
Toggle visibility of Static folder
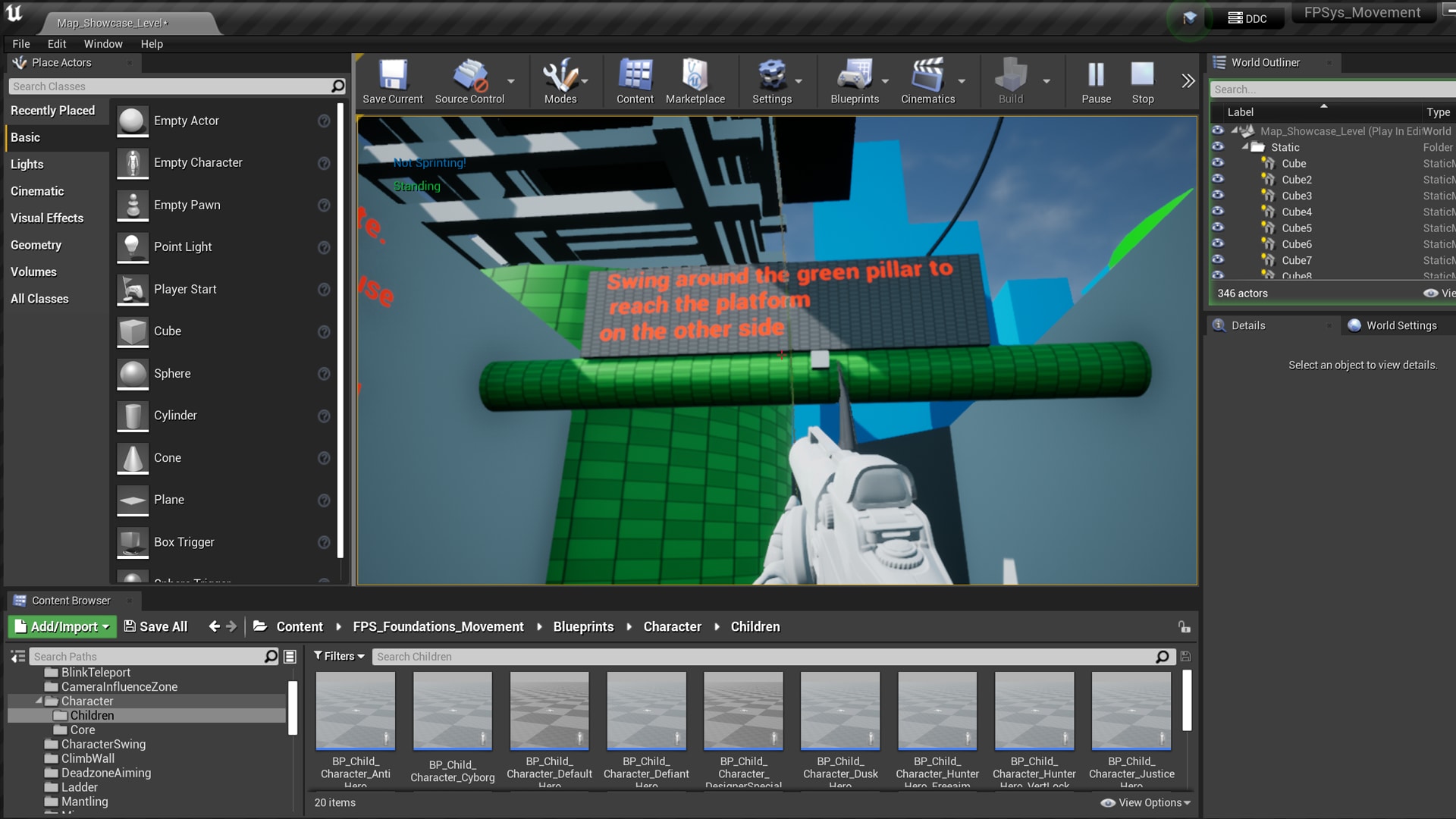tap(1218, 146)
